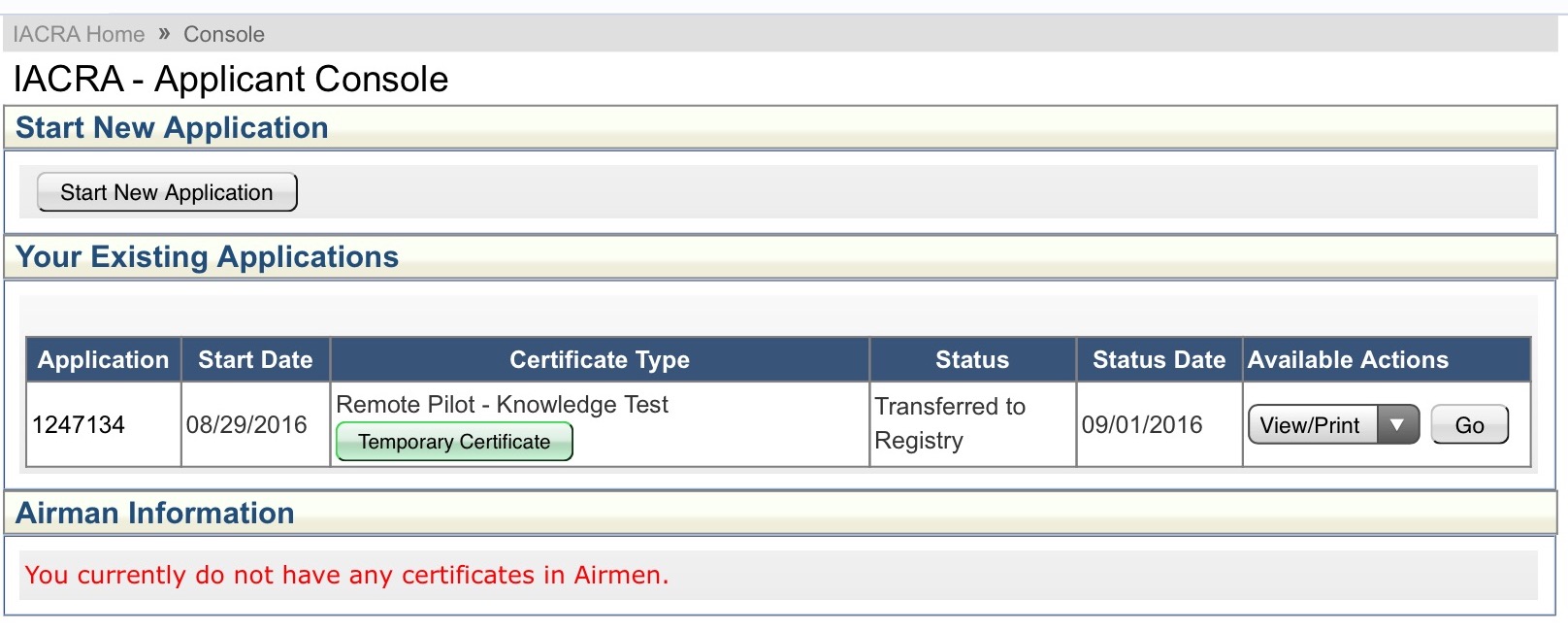Click the Start New Application button
The image size is (1568, 632).
point(167,192)
